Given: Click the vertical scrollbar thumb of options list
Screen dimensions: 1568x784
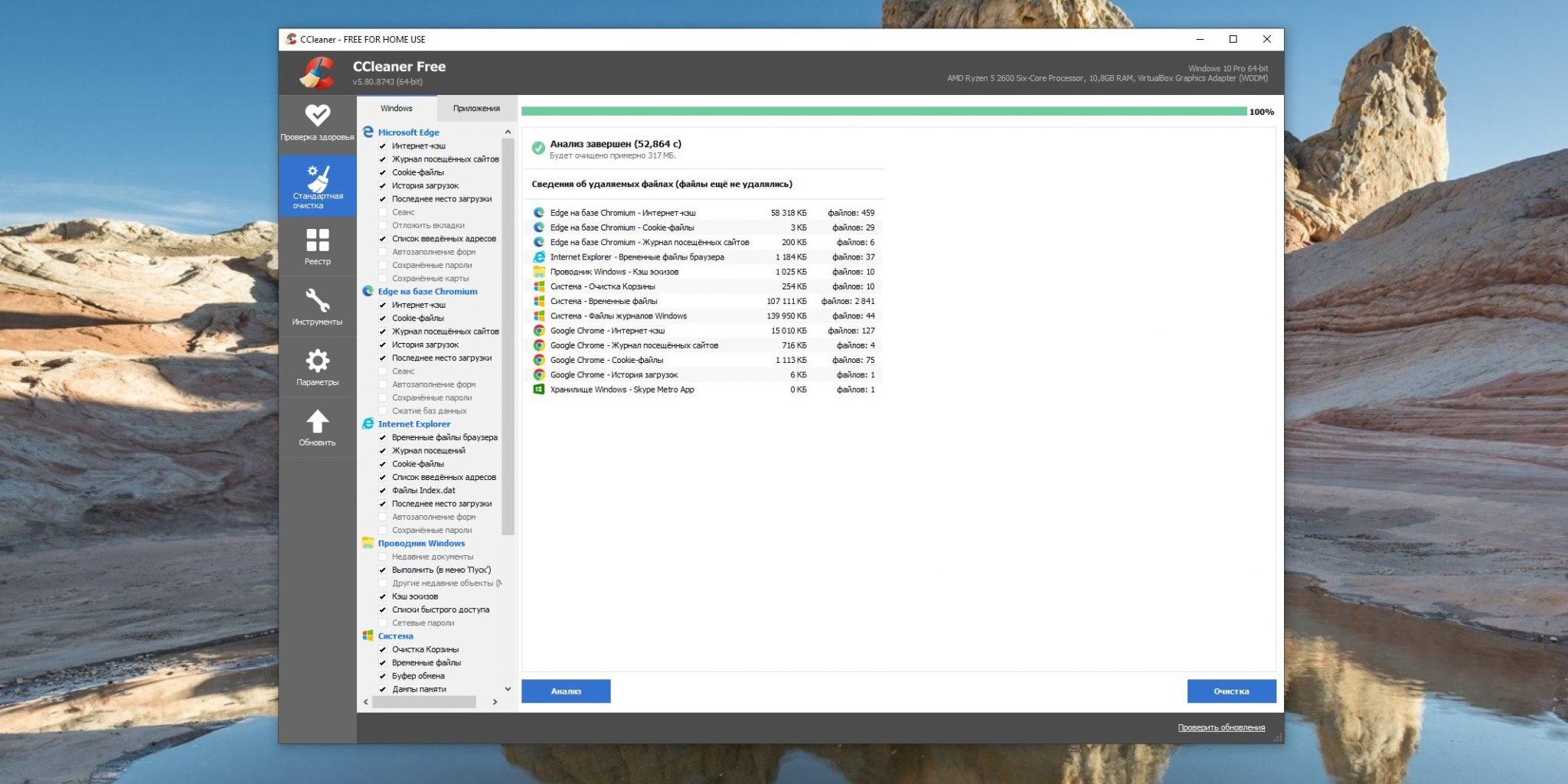Looking at the screenshot, I should (x=508, y=337).
